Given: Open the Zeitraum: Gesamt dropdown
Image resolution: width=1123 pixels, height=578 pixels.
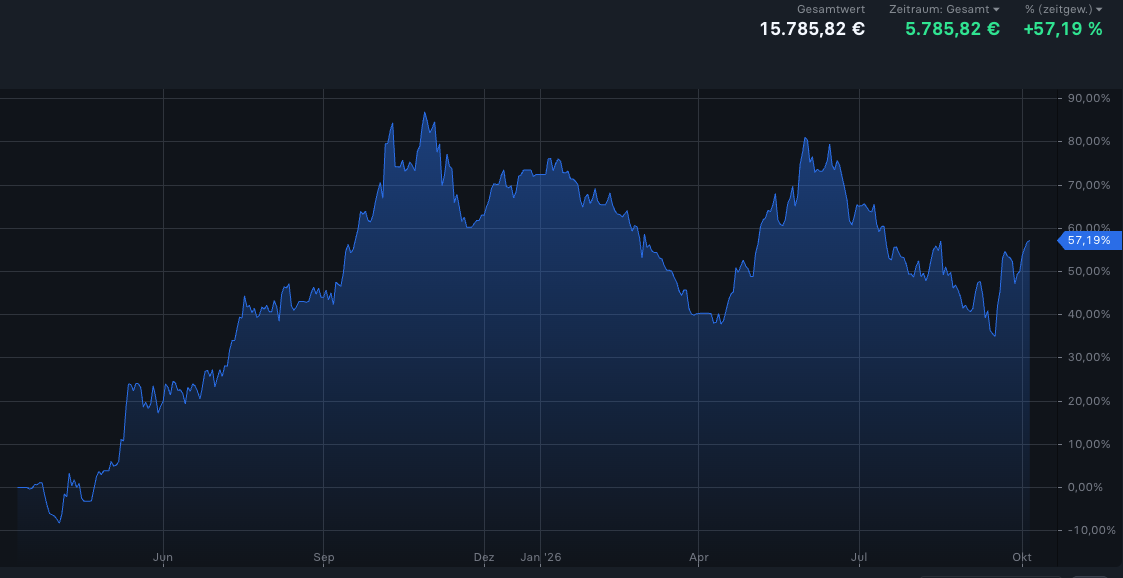Looking at the screenshot, I should pos(944,9).
